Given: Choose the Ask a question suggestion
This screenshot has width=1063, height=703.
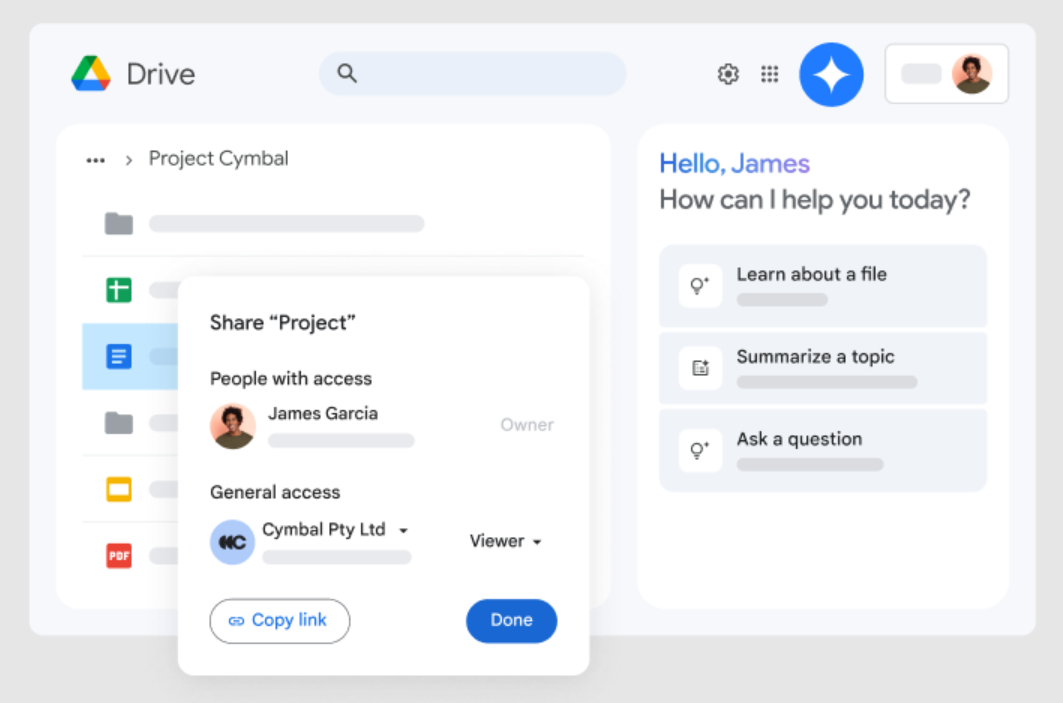Looking at the screenshot, I should pos(823,450).
